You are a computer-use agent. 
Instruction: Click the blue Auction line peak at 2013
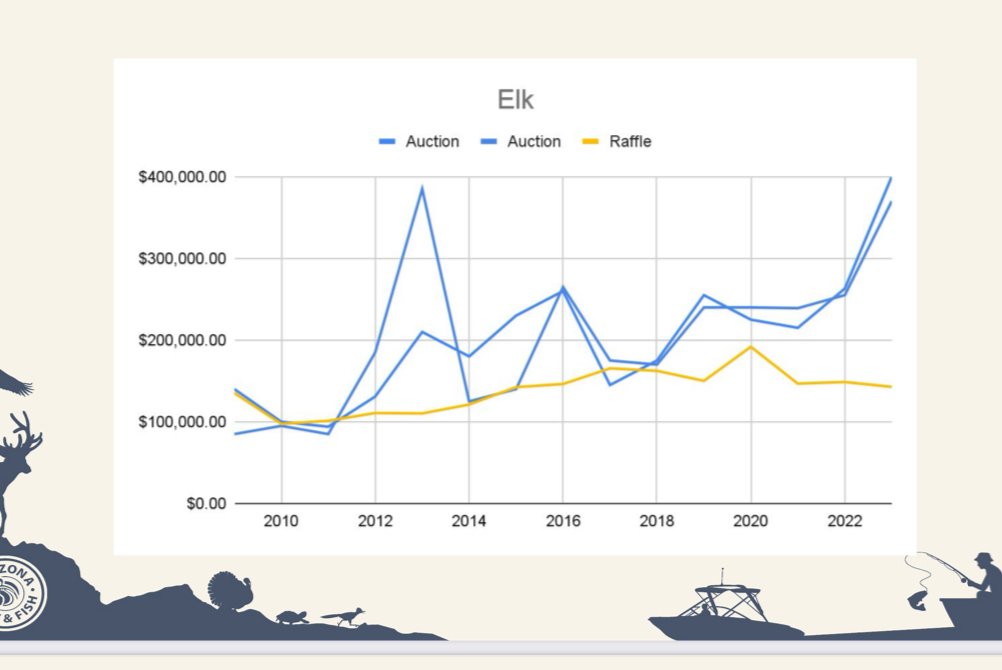point(422,189)
